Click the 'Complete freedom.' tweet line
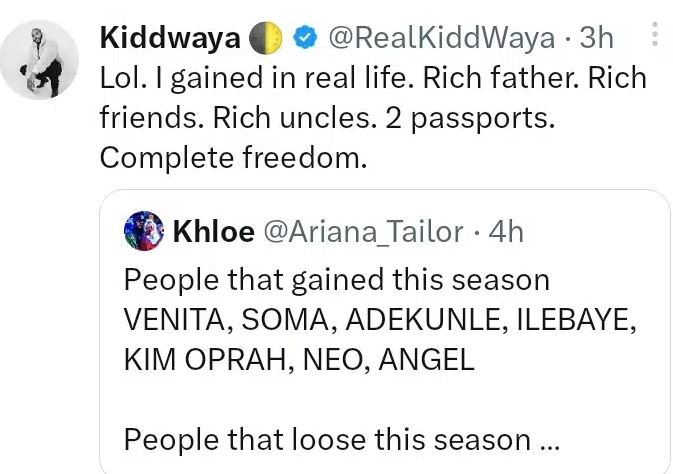 point(235,157)
